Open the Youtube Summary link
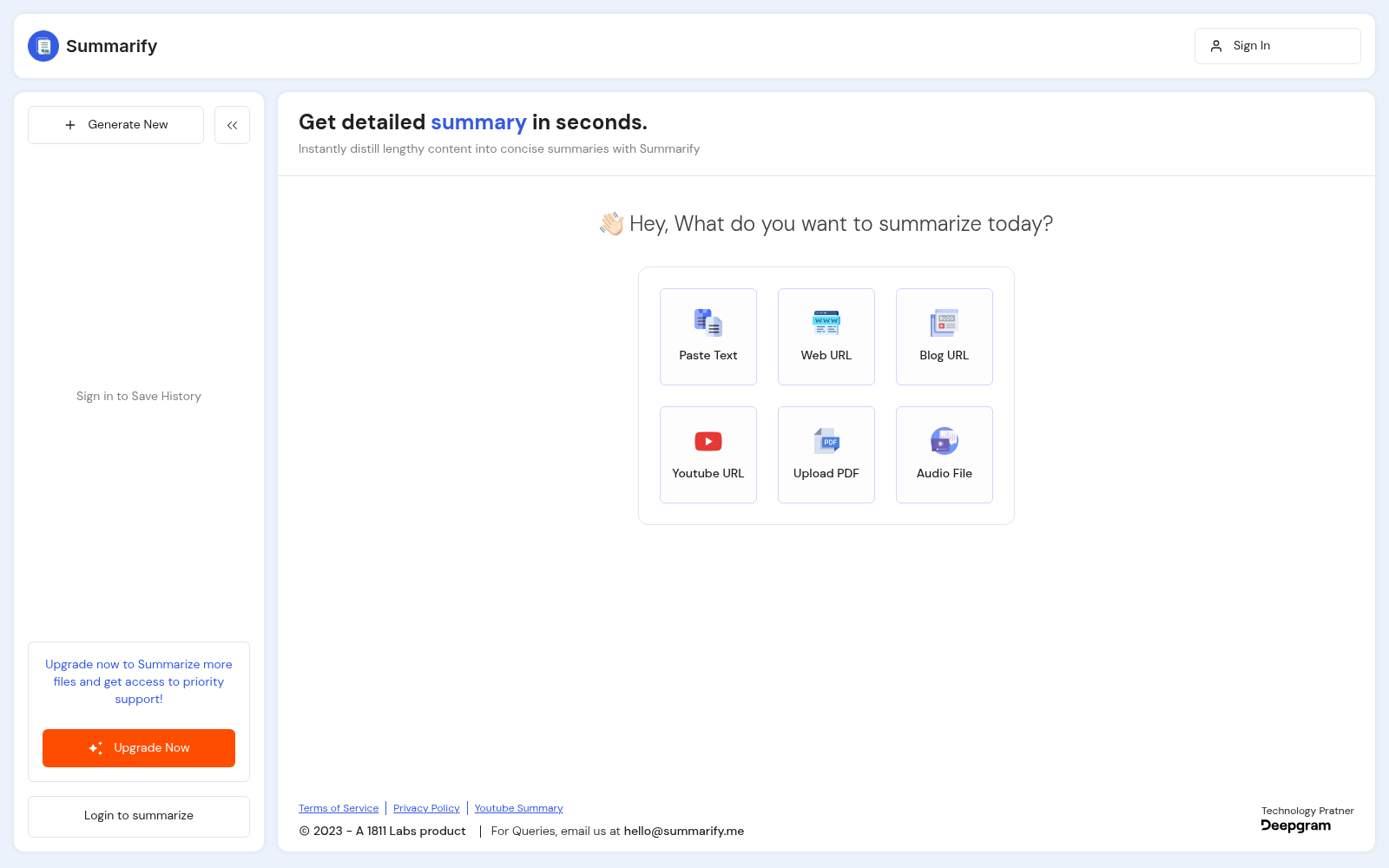This screenshot has width=1389, height=868. [x=518, y=808]
